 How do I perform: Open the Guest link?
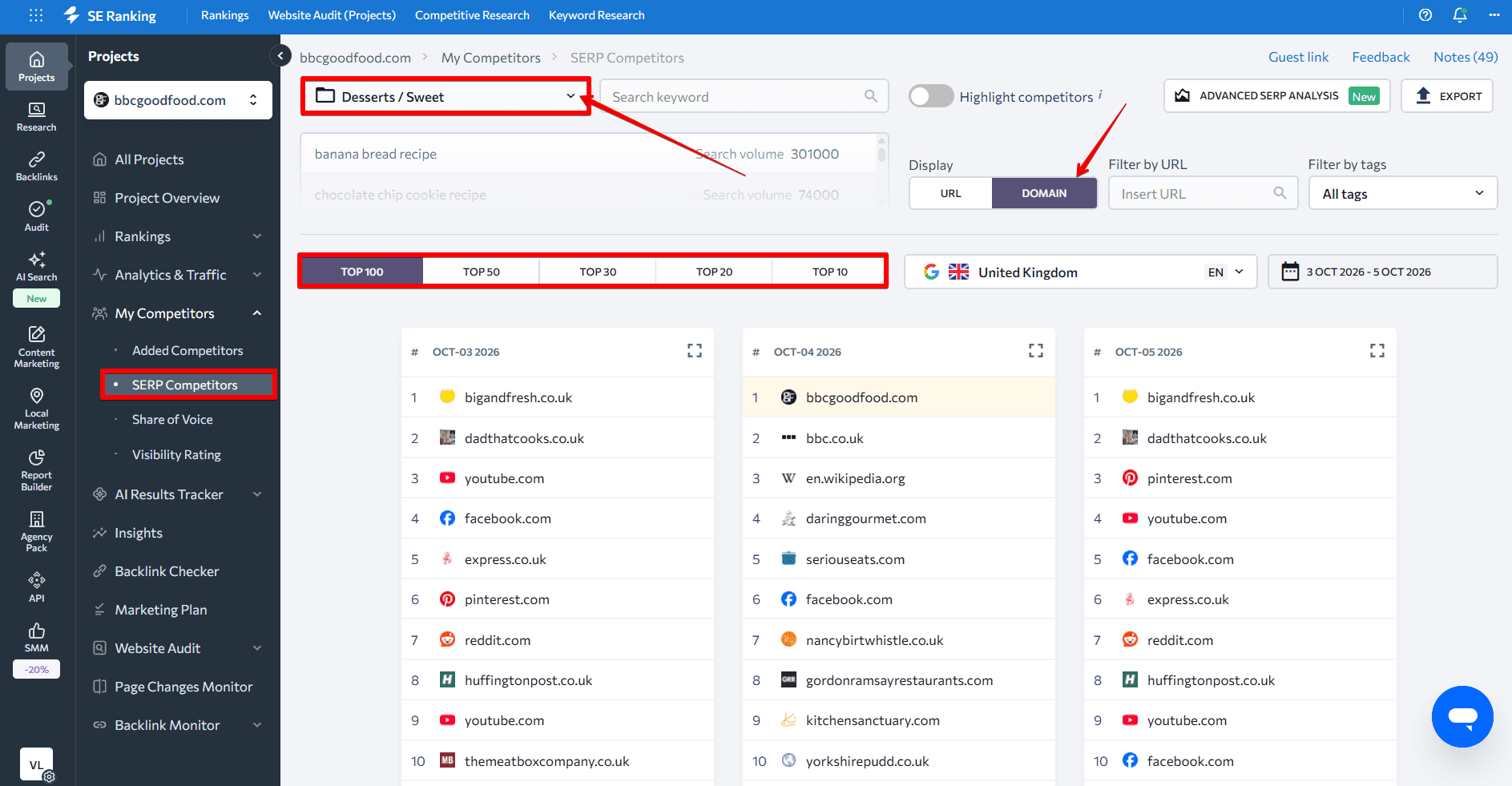pyautogui.click(x=1298, y=57)
